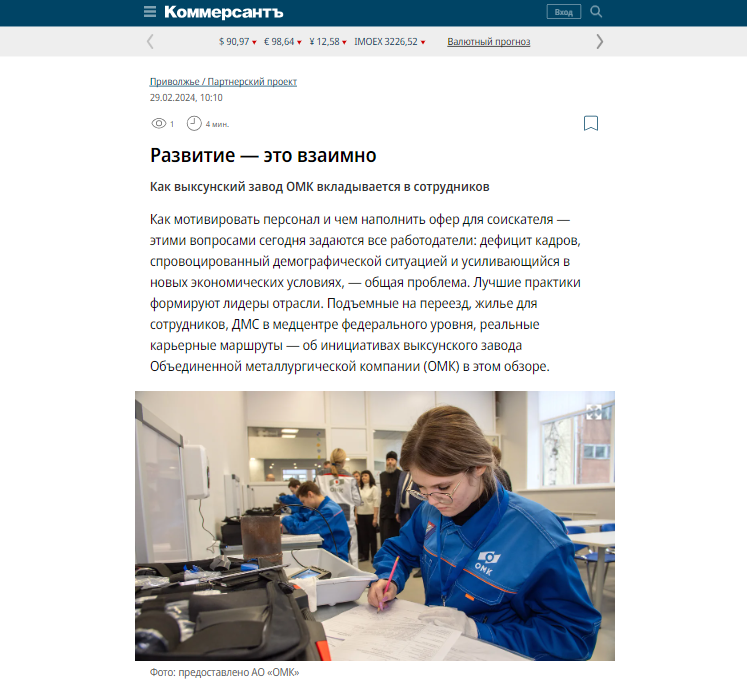747x688 pixels.
Task: Open Приволжье / Партнерский проект breadcrumb
Action: coord(223,81)
